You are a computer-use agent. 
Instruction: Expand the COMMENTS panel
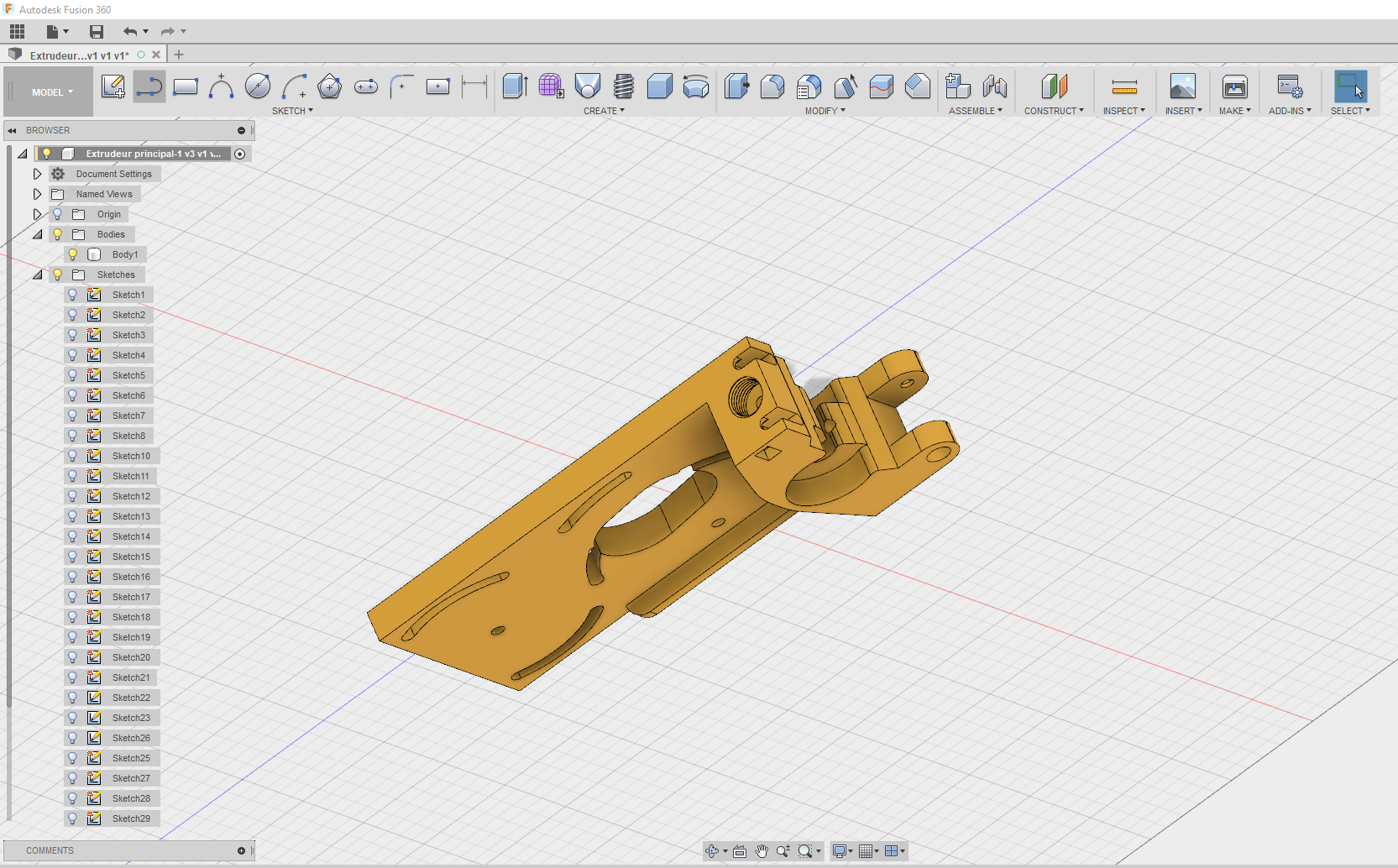[241, 850]
